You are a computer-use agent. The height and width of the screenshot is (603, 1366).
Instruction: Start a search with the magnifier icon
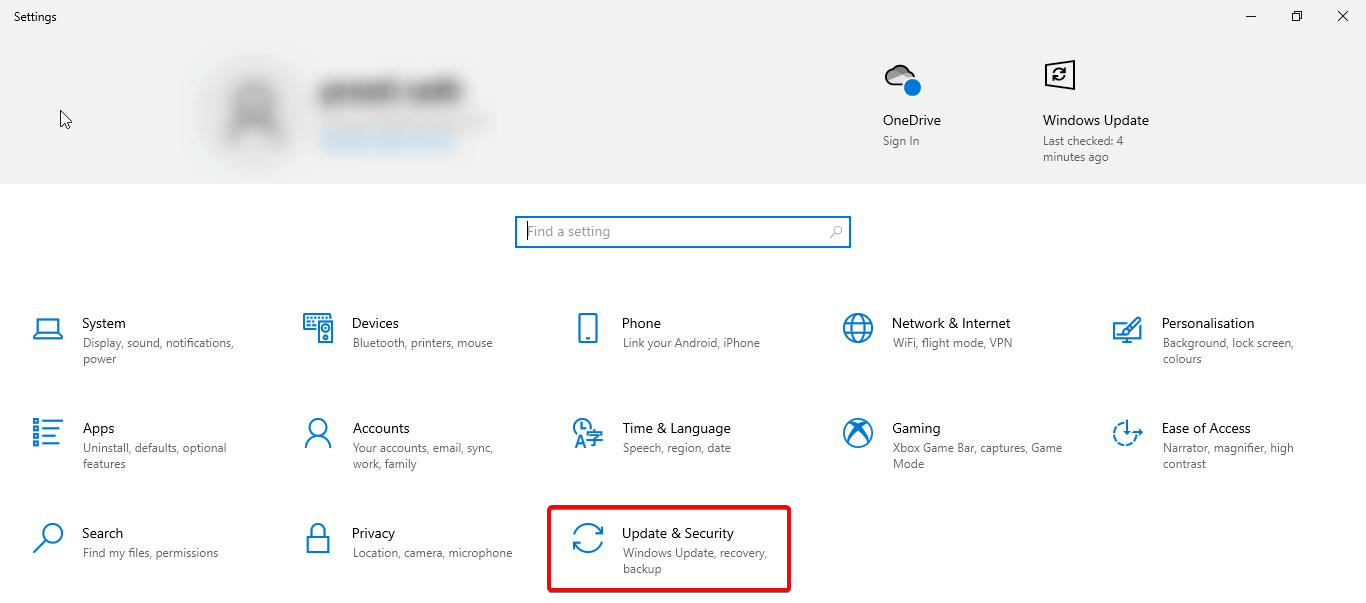(x=836, y=231)
